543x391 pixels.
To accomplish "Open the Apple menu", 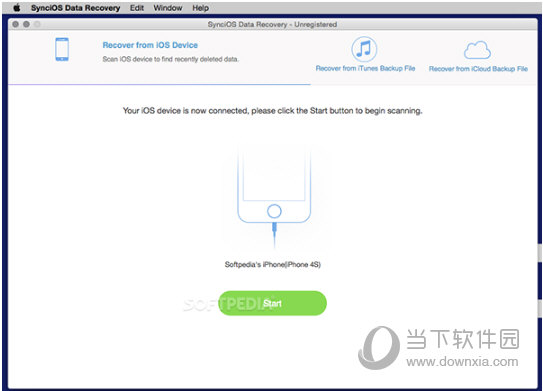I will [x=17, y=8].
